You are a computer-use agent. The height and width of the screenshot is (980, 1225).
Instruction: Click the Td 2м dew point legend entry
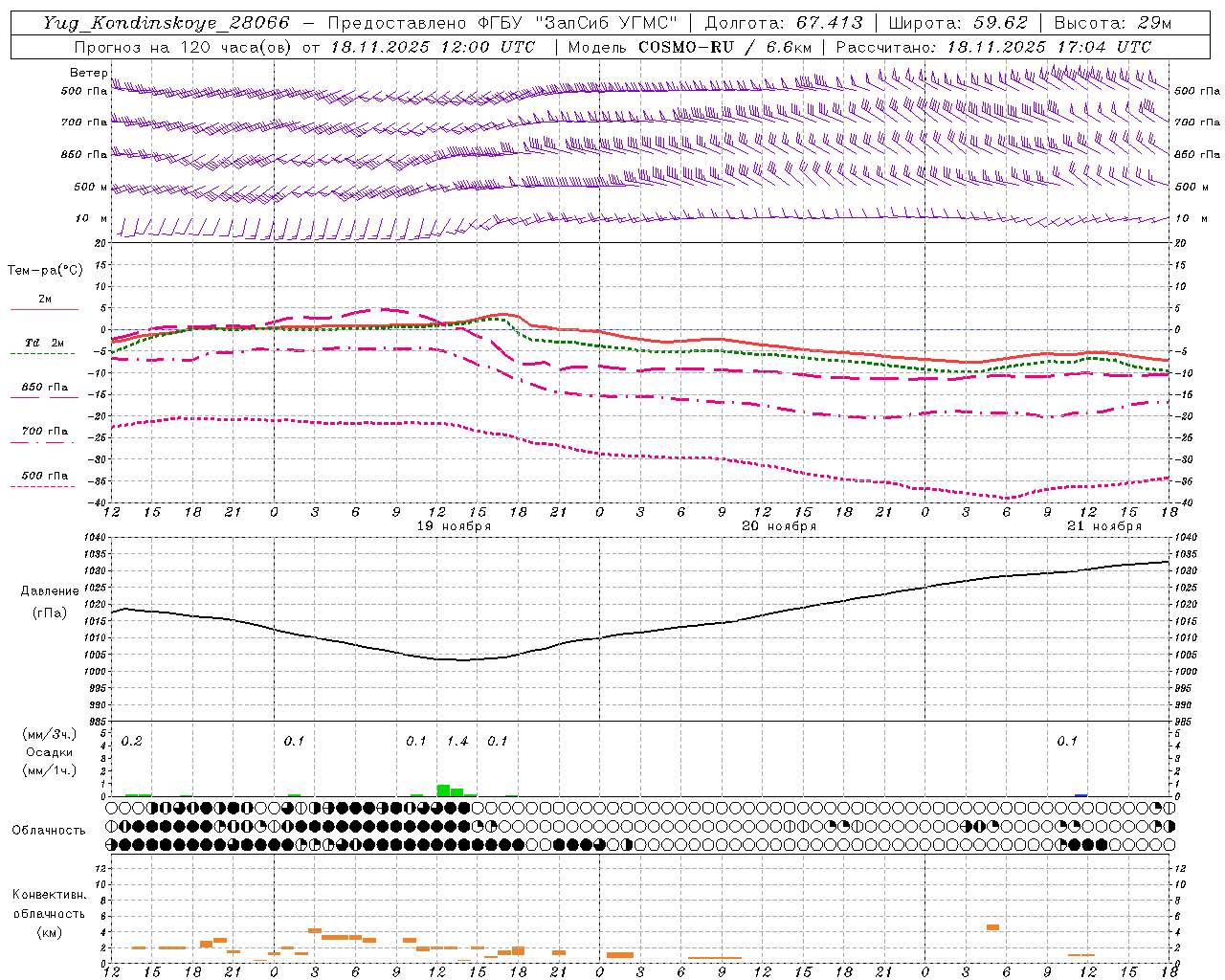pyautogui.click(x=44, y=343)
